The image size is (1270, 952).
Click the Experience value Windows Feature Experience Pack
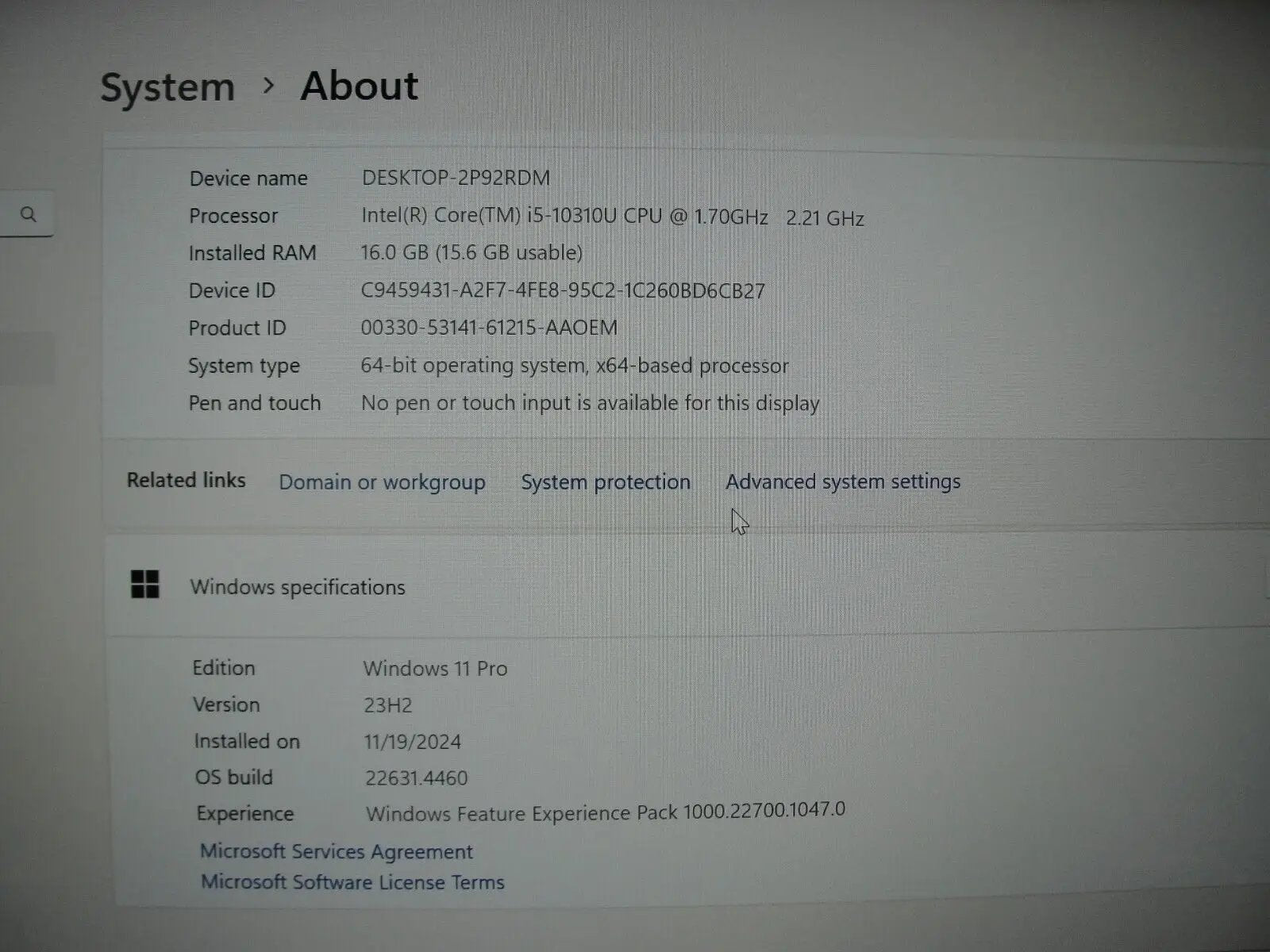(606, 812)
